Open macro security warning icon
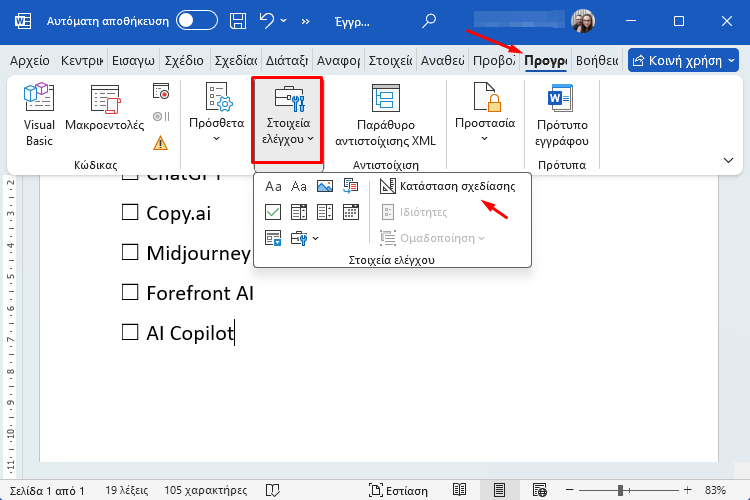 (x=160, y=143)
